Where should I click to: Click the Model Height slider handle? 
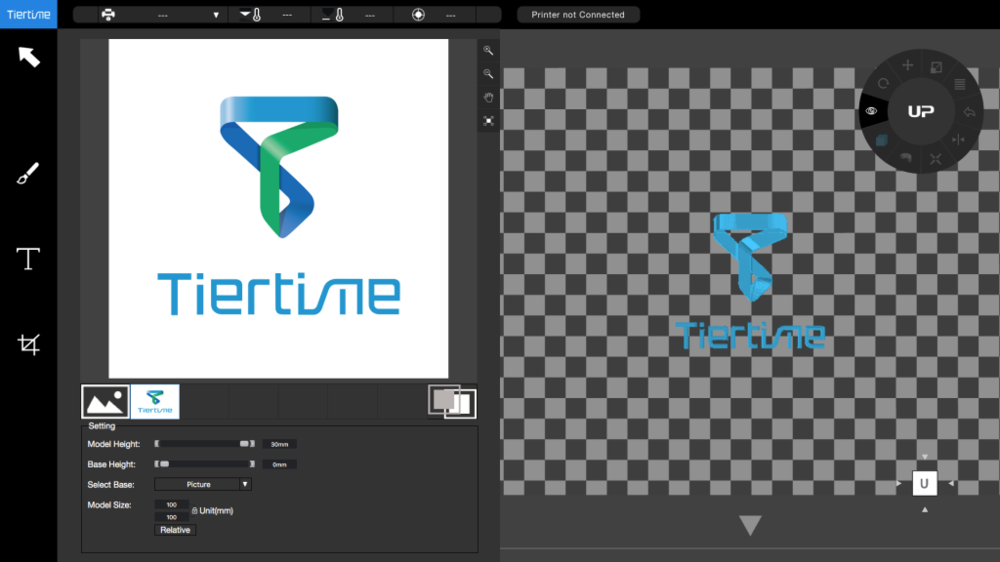point(244,444)
